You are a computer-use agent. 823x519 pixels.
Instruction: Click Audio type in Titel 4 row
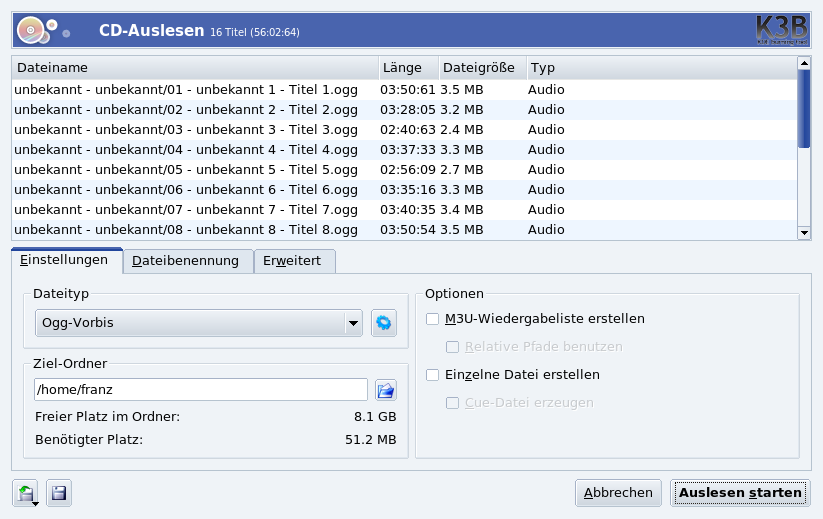(x=546, y=150)
